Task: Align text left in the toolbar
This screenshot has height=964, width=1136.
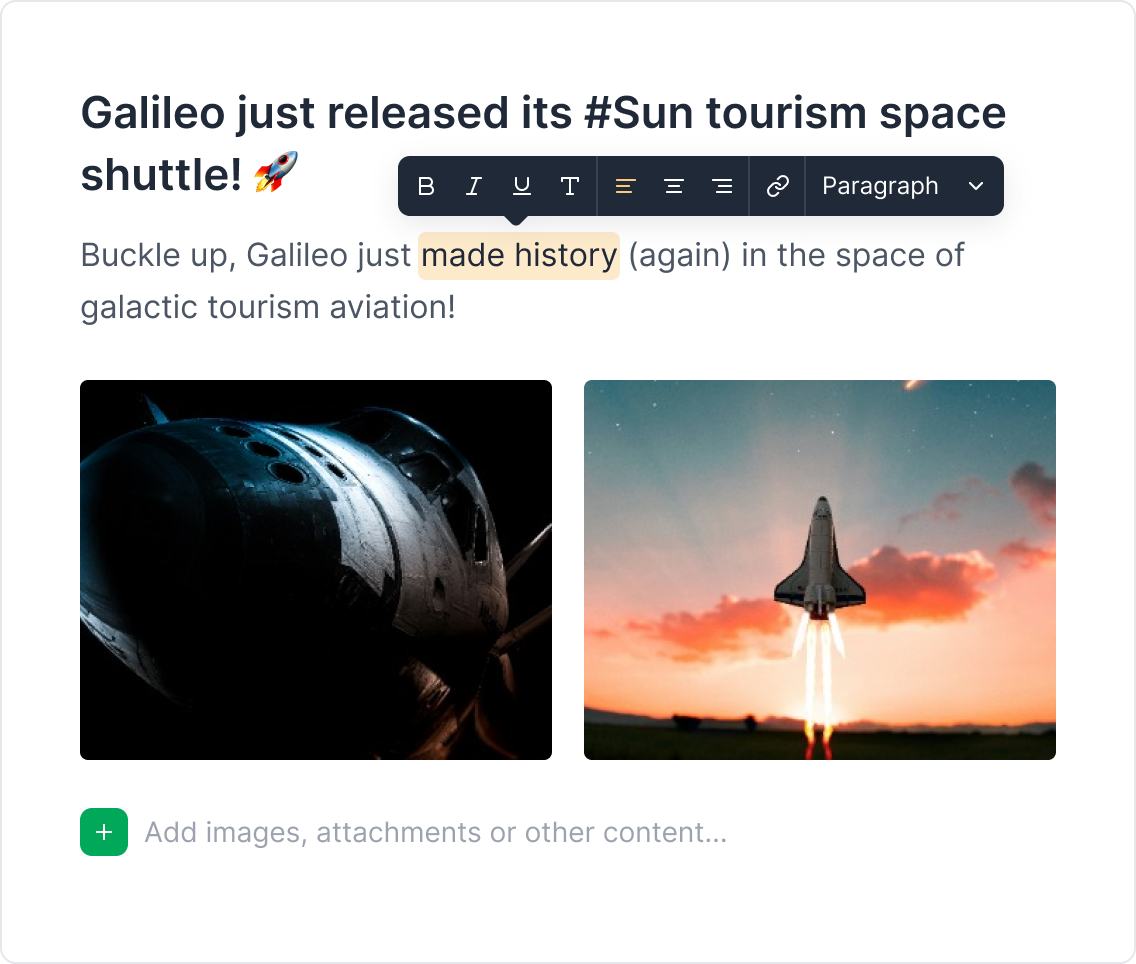Action: pyautogui.click(x=625, y=186)
